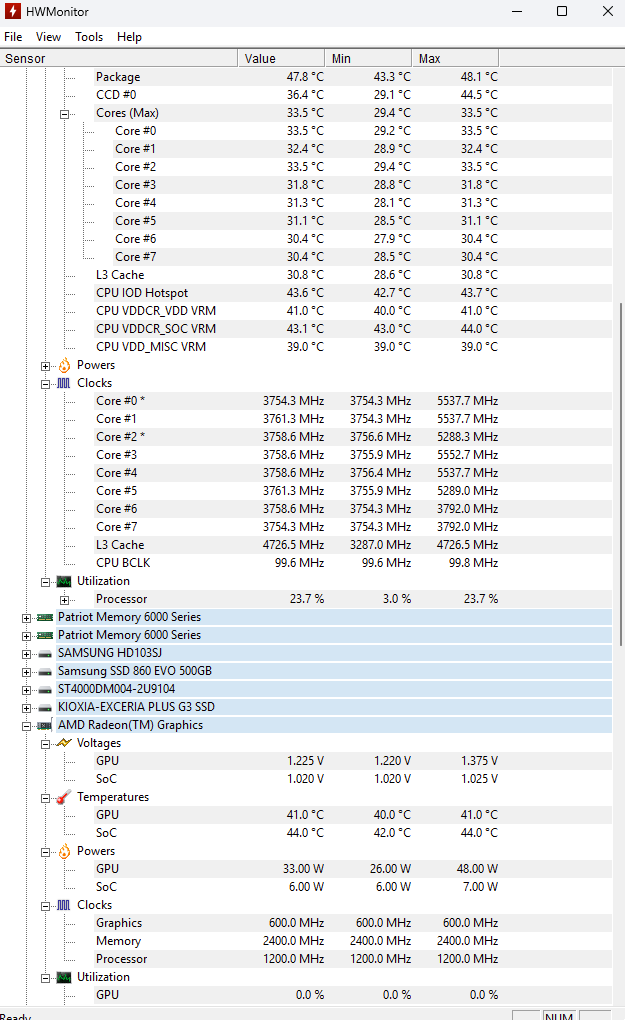Click the NUM indicator in status bar
This screenshot has height=1020, width=625.
559,1015
